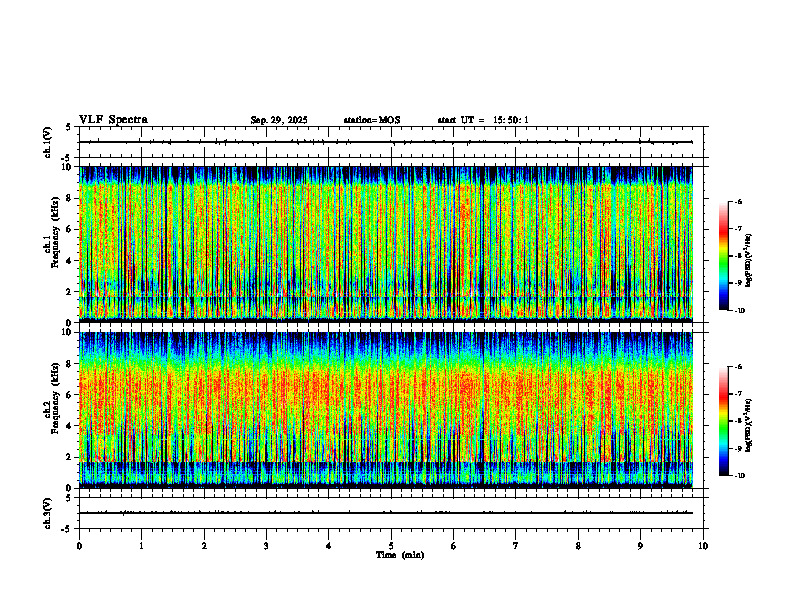The image size is (792, 612).
Task: Click the "8" tick on ch.1 frequency axis
Action: point(70,198)
